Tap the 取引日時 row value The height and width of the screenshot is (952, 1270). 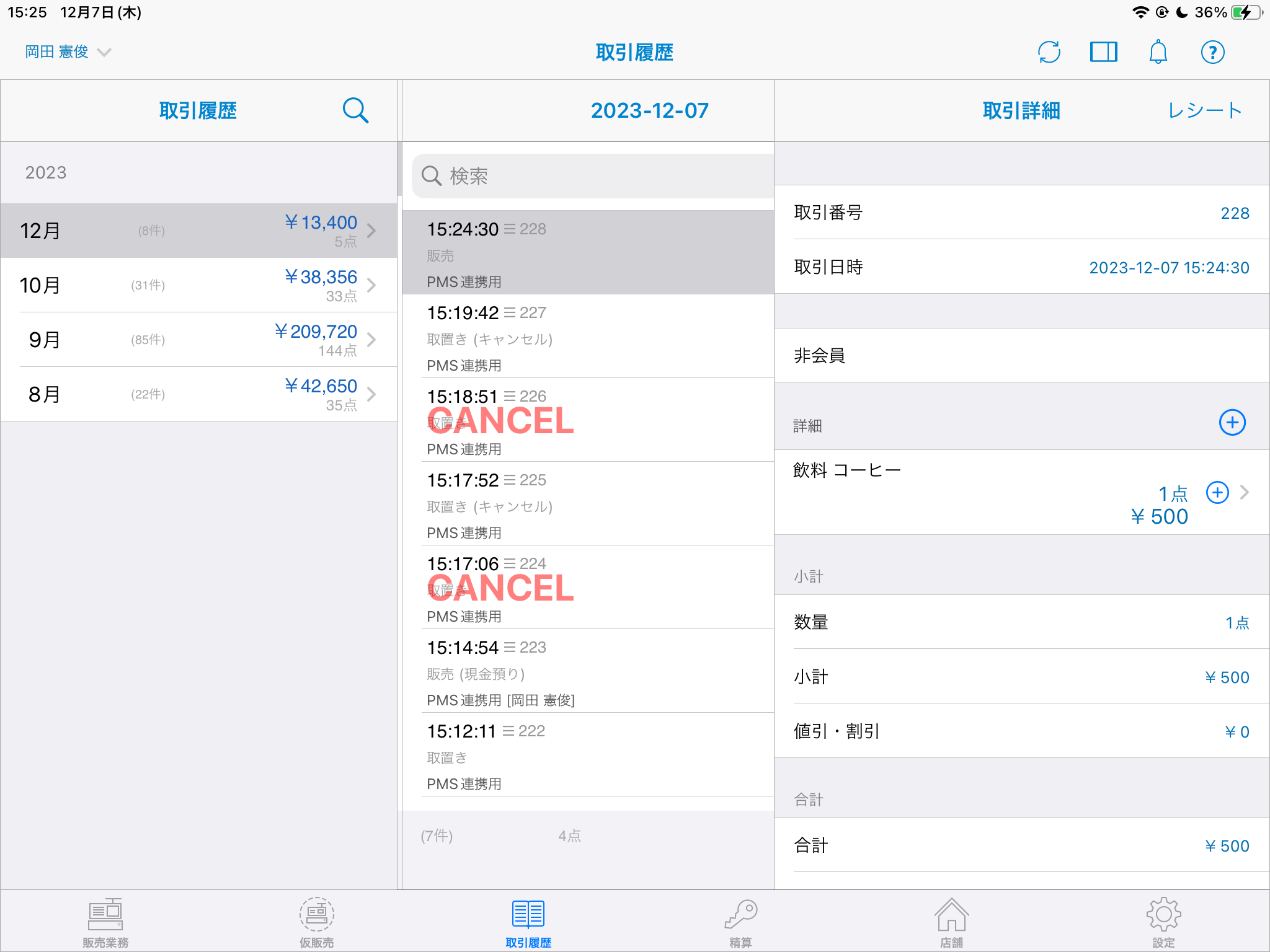1169,268
